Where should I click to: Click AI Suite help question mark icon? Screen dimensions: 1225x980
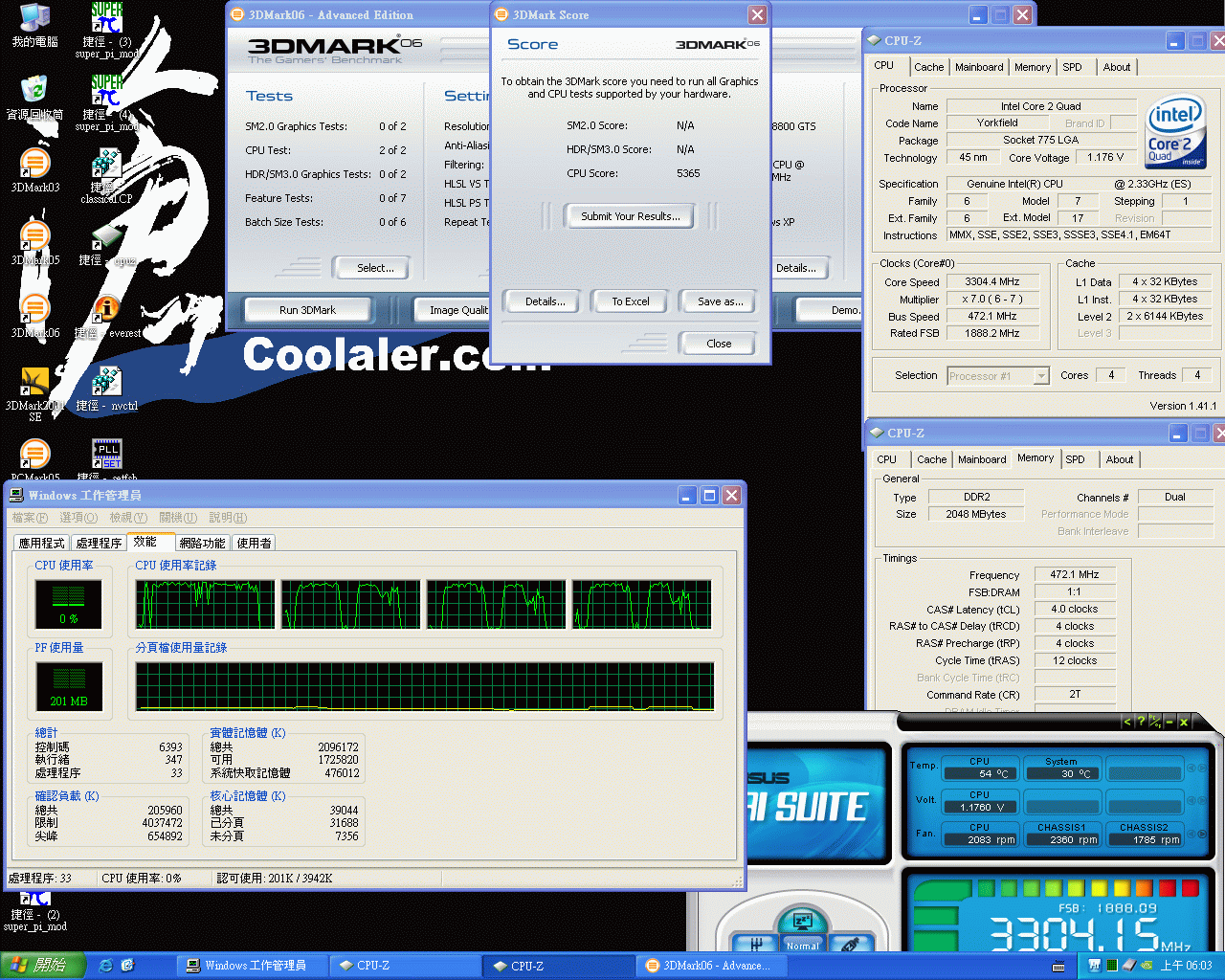[1141, 722]
